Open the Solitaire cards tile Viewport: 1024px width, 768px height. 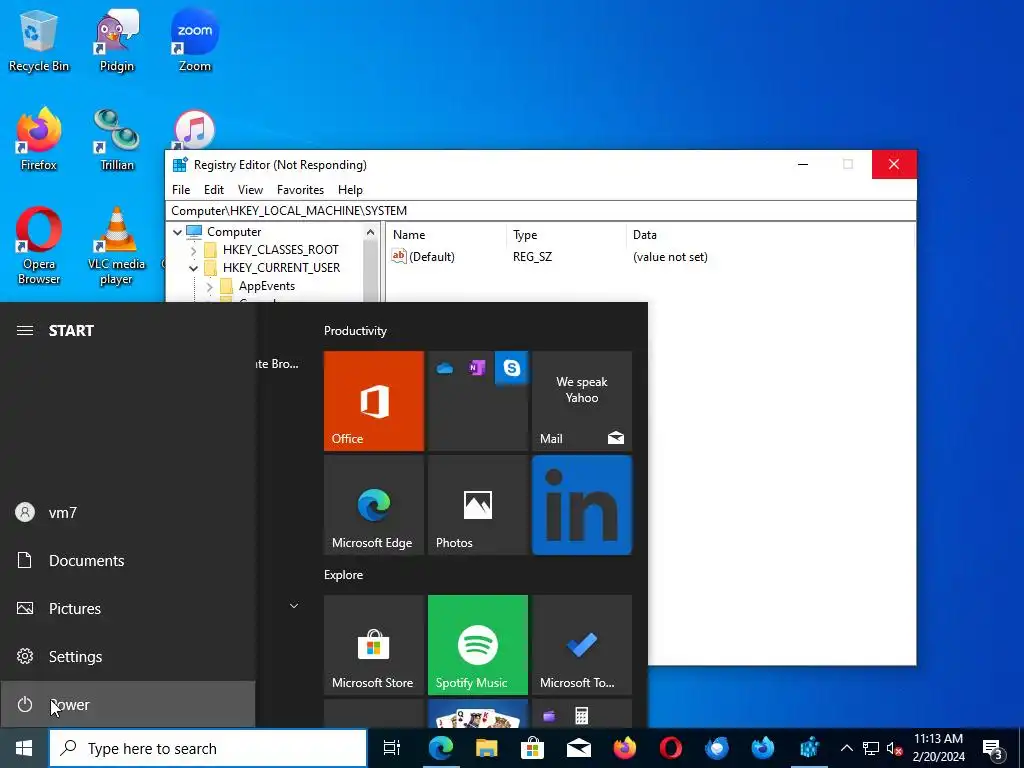click(477, 714)
